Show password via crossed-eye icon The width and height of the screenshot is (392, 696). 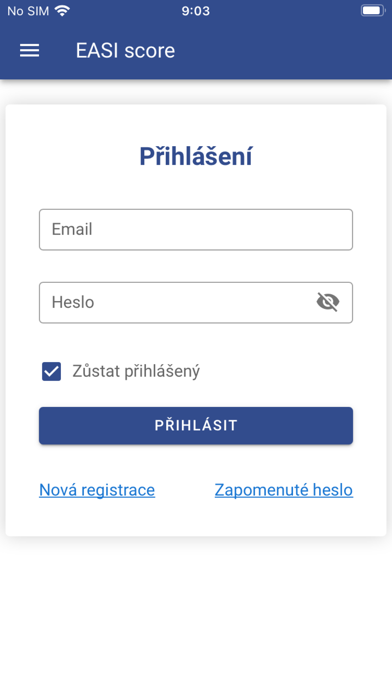pos(328,302)
